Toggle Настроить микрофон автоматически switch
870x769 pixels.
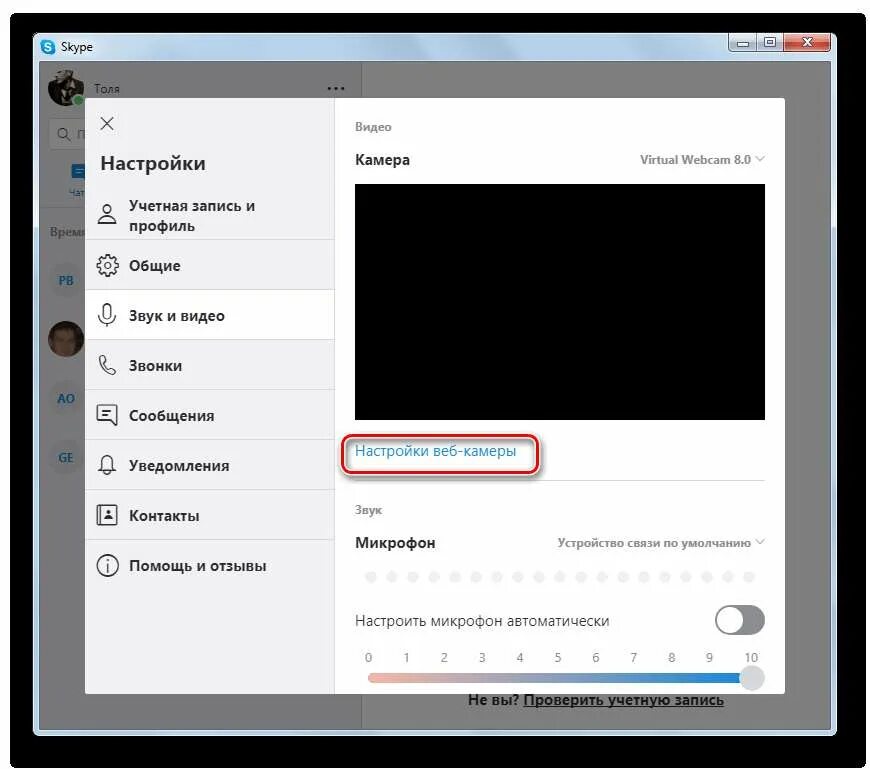coord(740,620)
